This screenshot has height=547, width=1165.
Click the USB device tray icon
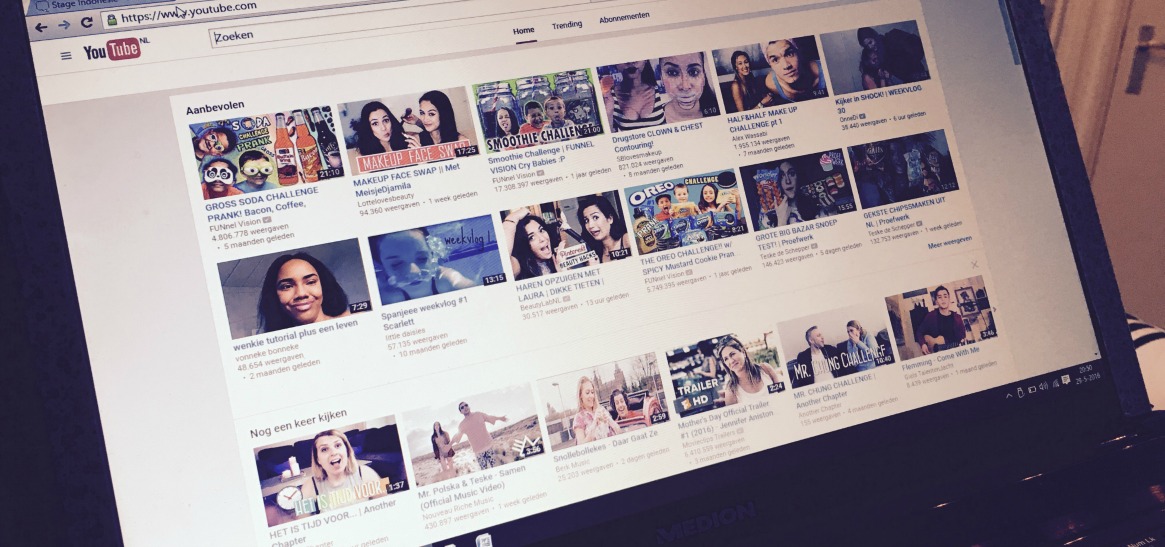pos(1021,392)
